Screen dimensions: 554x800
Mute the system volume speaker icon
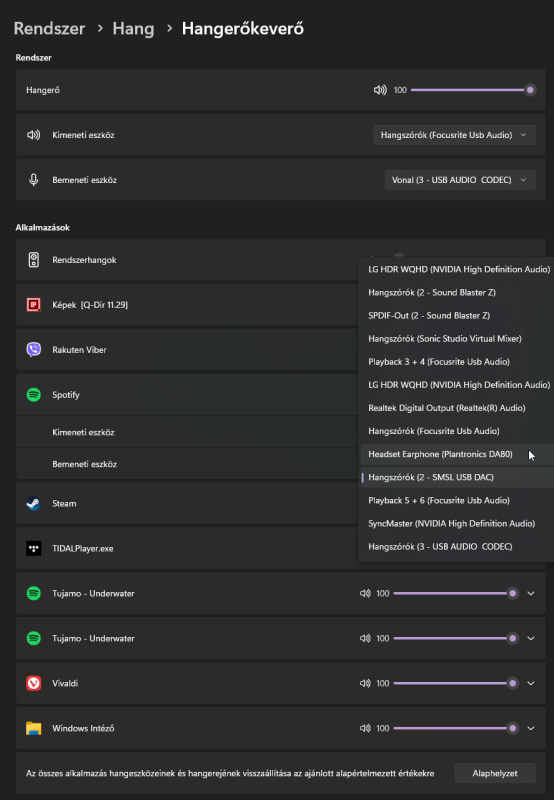pos(380,90)
